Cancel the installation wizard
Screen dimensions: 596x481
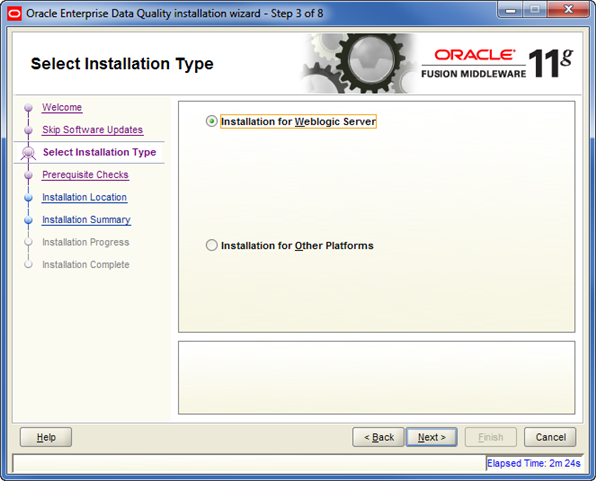pyautogui.click(x=550, y=437)
